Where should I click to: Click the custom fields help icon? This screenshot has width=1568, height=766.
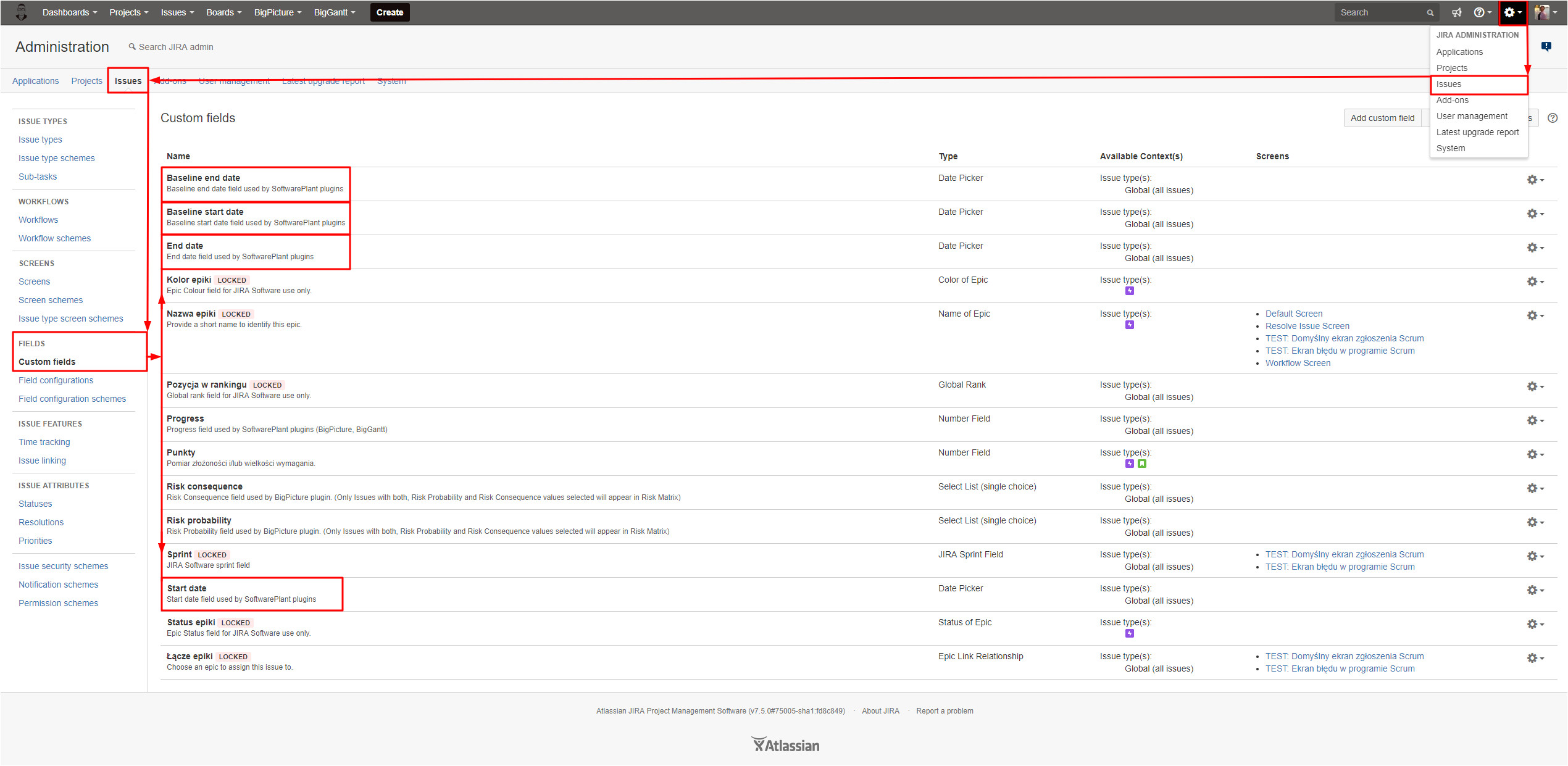1553,118
